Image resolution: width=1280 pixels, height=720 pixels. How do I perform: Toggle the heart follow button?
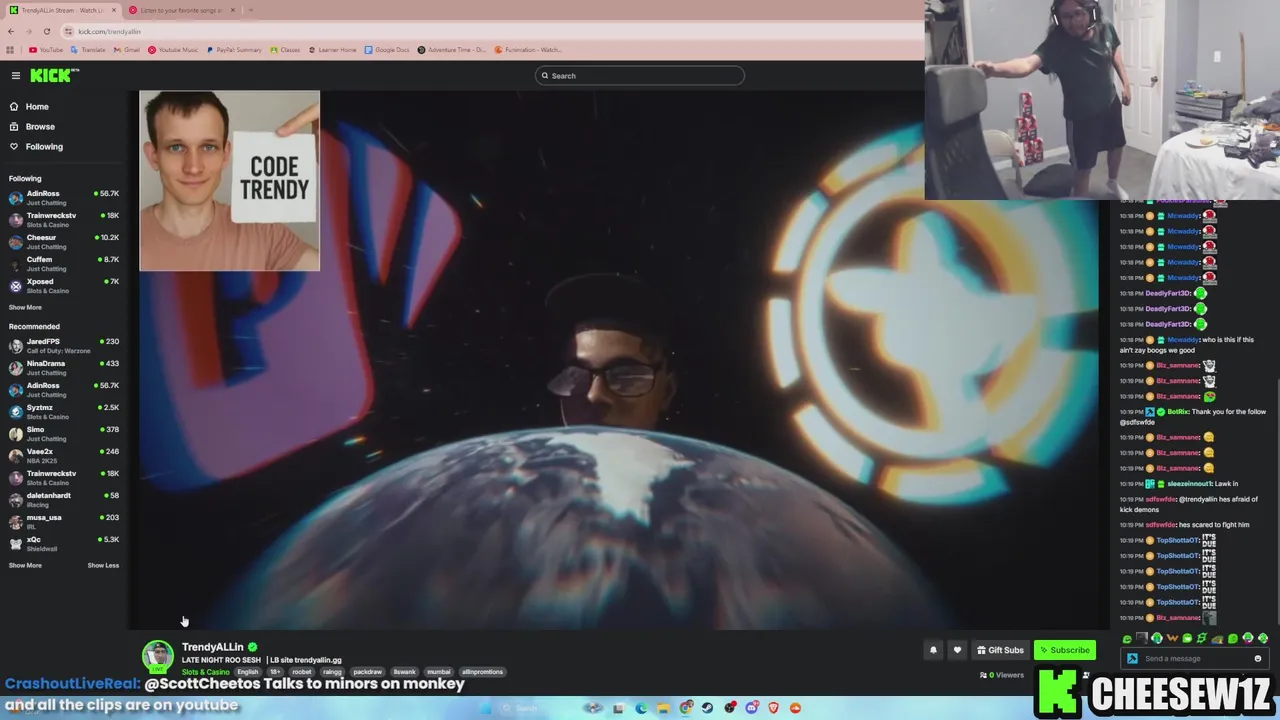pyautogui.click(x=957, y=650)
